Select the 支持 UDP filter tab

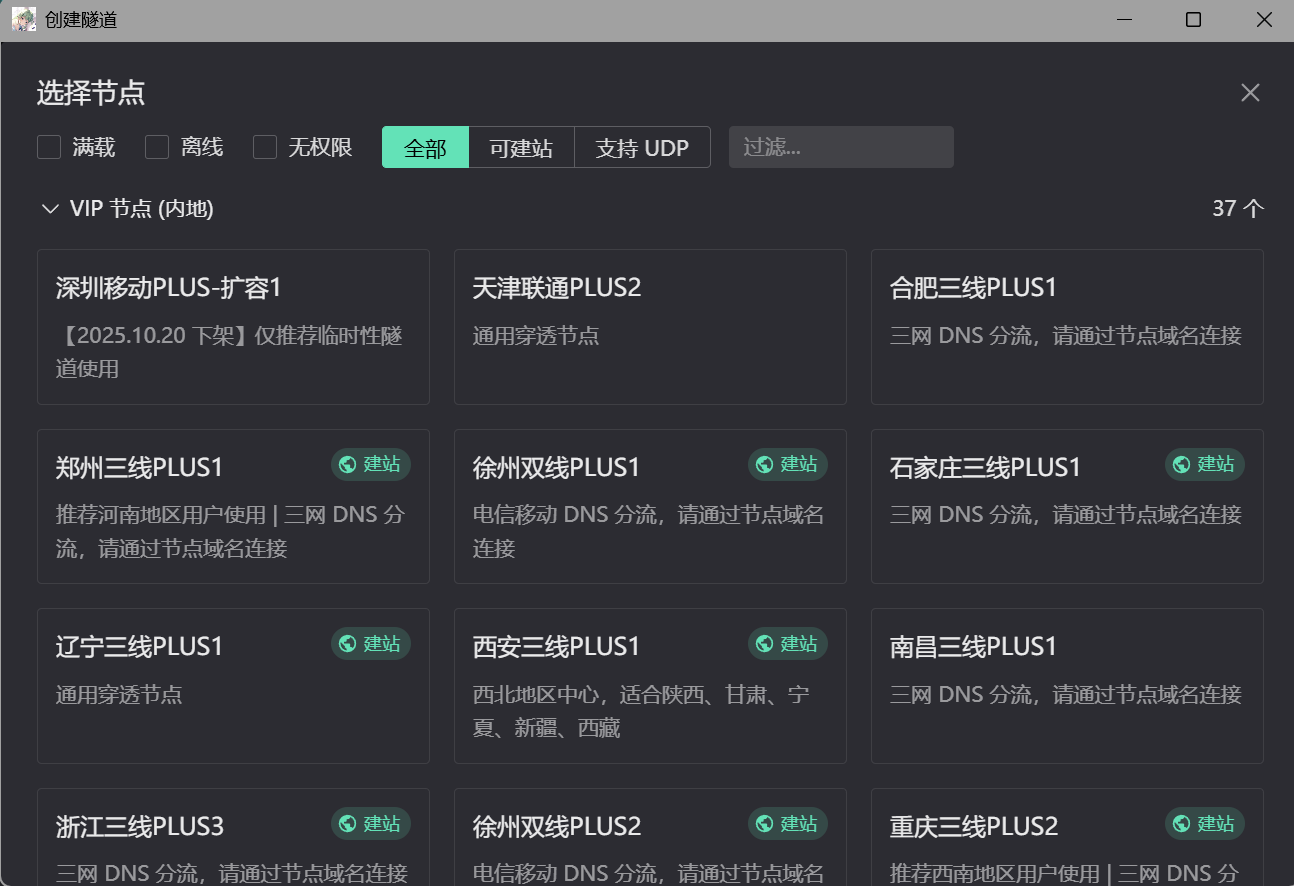(642, 148)
